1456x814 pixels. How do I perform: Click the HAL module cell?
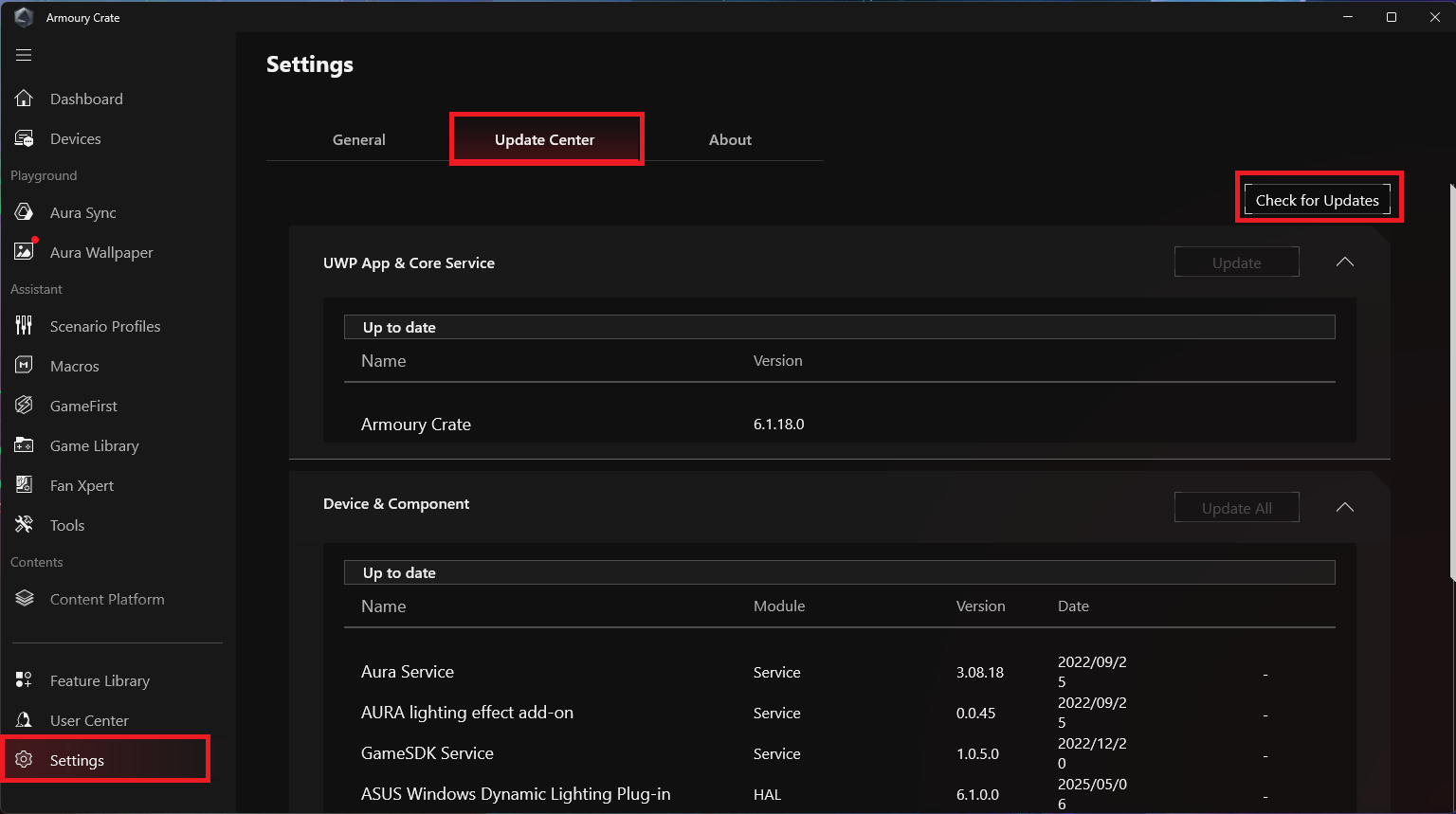pyautogui.click(x=767, y=794)
